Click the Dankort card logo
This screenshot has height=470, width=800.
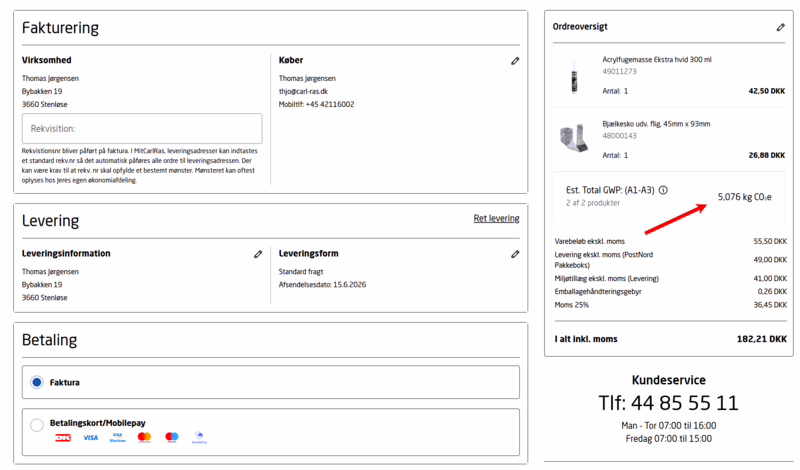click(x=63, y=438)
